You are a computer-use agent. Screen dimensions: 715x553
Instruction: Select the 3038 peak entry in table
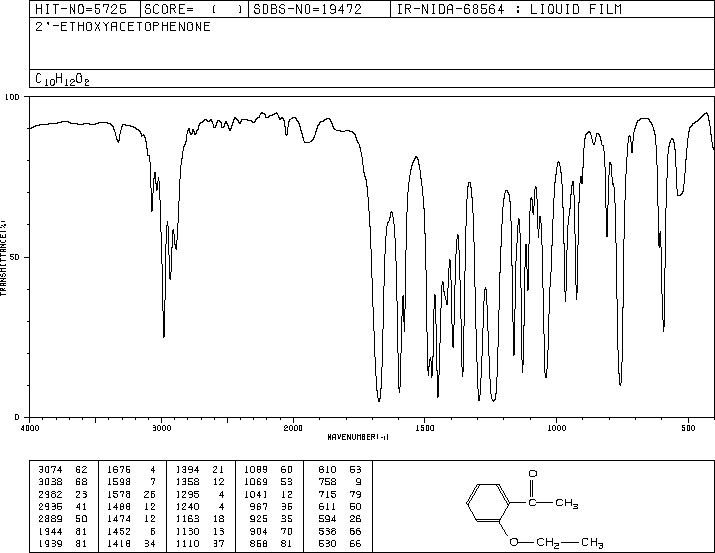(63, 481)
